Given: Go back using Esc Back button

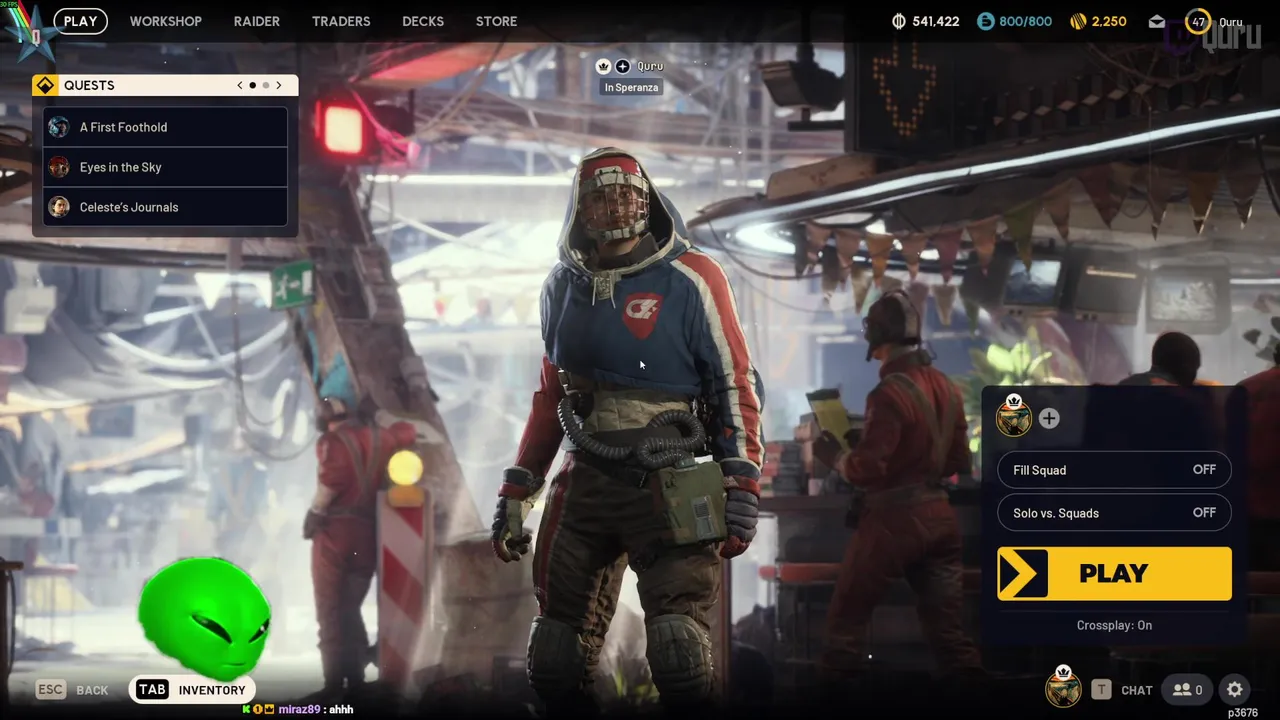Looking at the screenshot, I should pos(72,690).
